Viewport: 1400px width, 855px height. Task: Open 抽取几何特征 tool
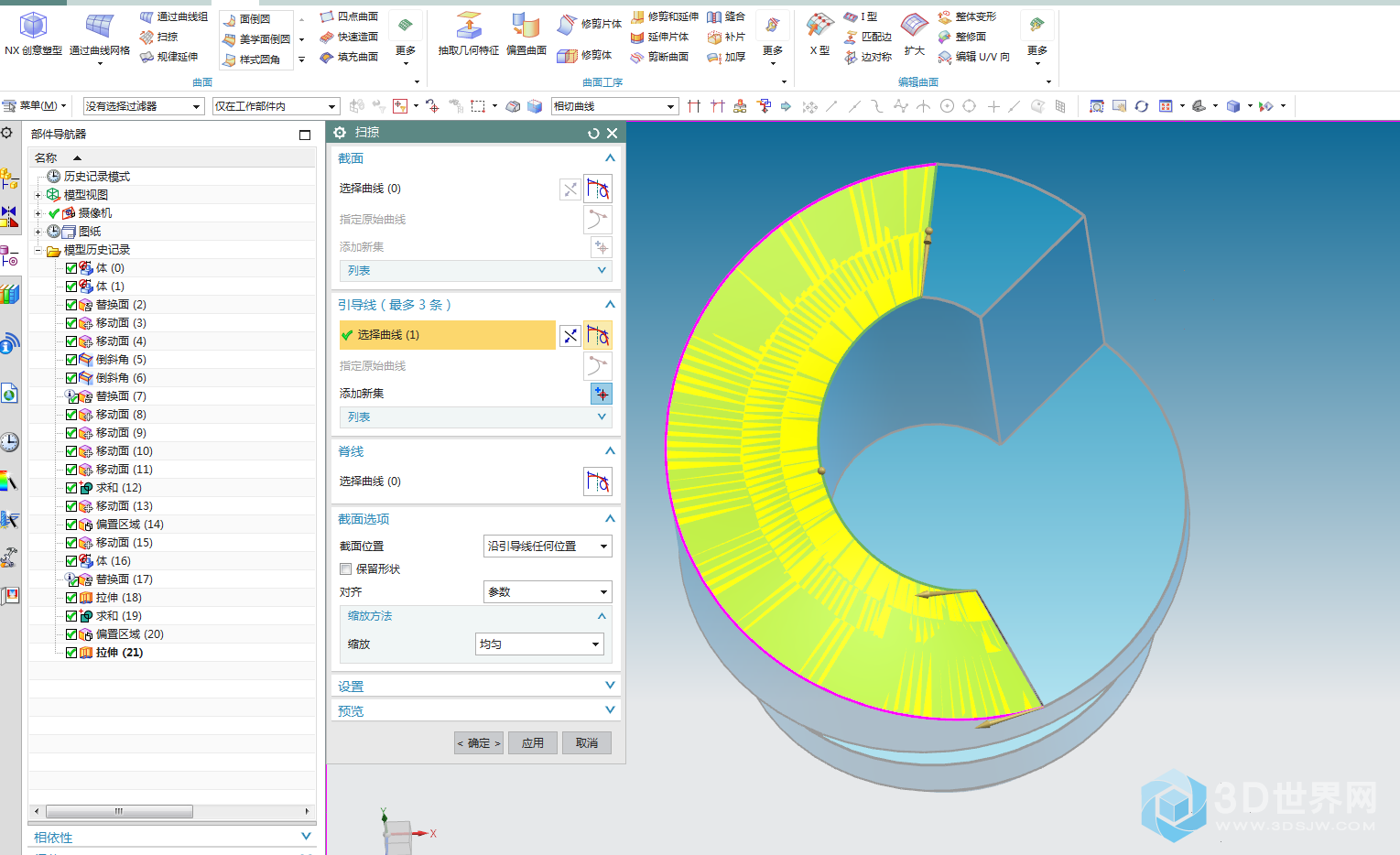[x=468, y=34]
